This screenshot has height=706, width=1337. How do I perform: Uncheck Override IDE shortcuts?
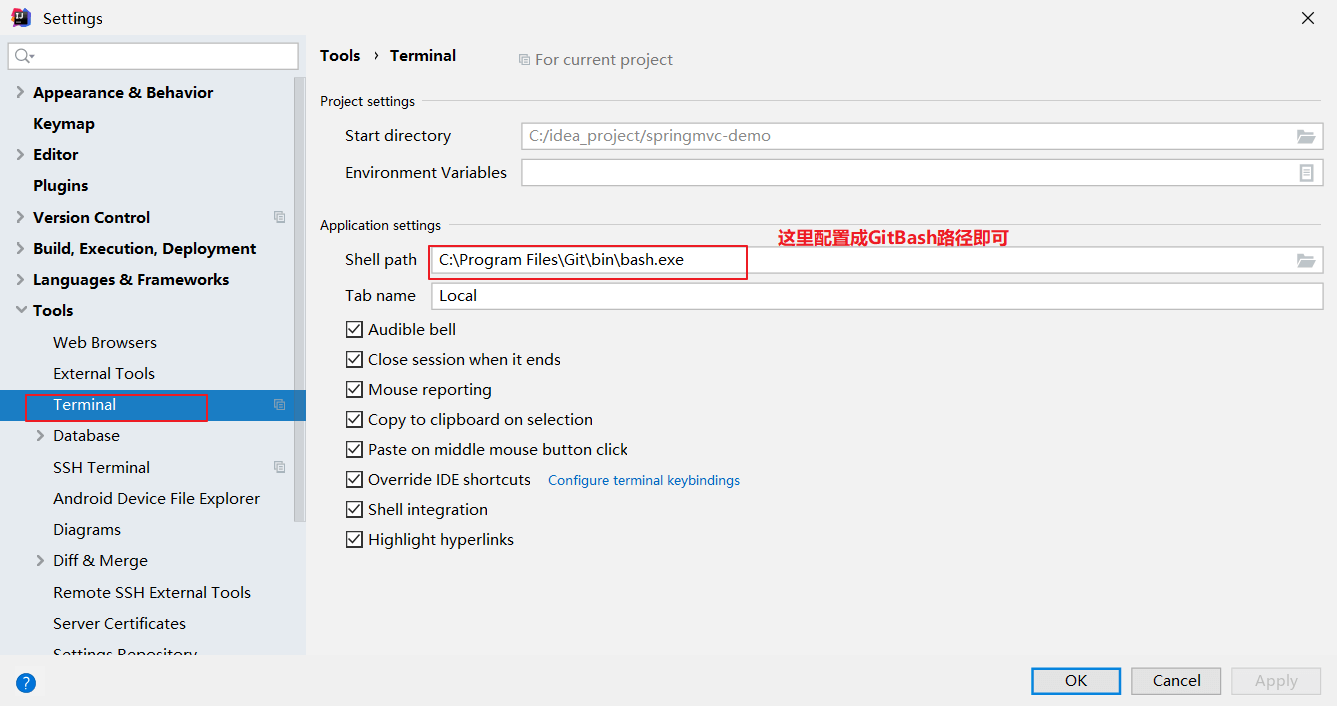354,479
